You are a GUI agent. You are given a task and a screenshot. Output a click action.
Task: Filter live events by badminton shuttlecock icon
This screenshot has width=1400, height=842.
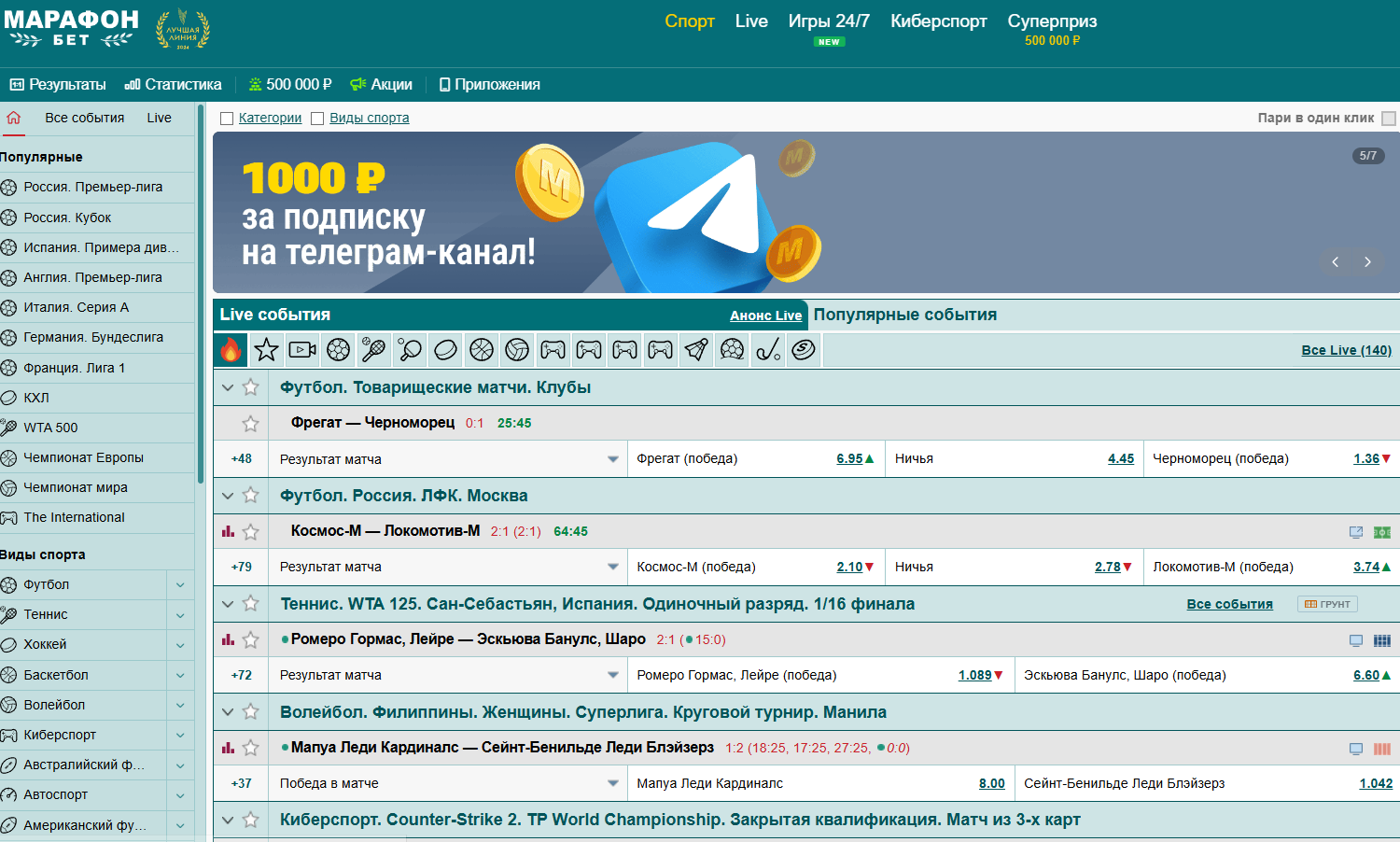tap(696, 349)
